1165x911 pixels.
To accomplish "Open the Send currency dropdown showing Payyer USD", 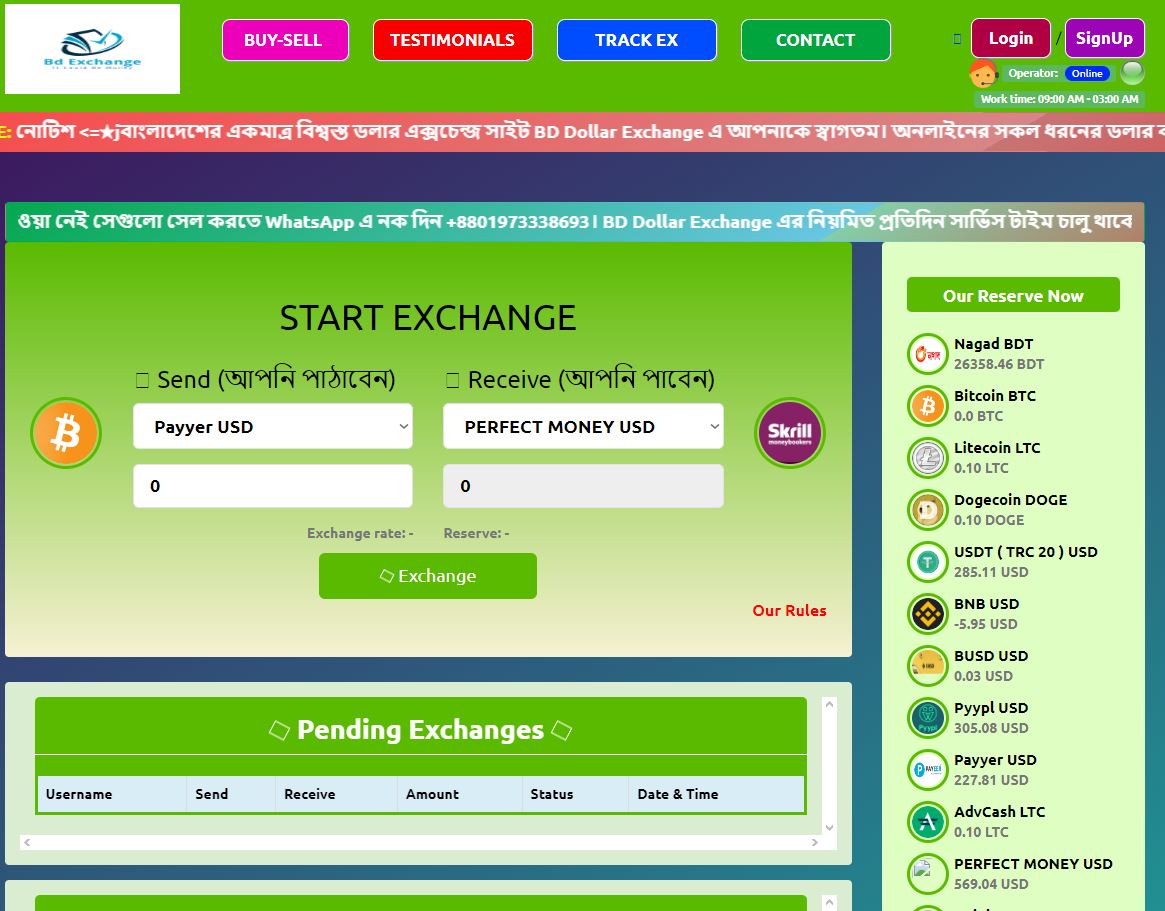I will tap(273, 427).
